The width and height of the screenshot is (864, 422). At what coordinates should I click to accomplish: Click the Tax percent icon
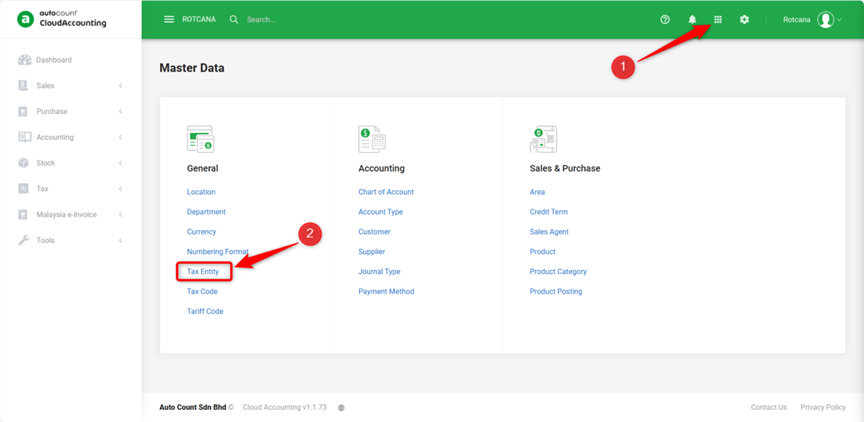point(23,188)
